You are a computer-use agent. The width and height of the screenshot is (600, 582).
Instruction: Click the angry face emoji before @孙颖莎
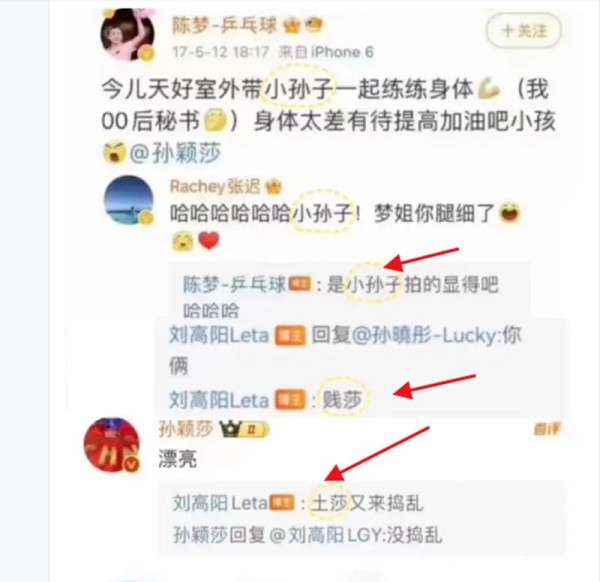tap(114, 152)
